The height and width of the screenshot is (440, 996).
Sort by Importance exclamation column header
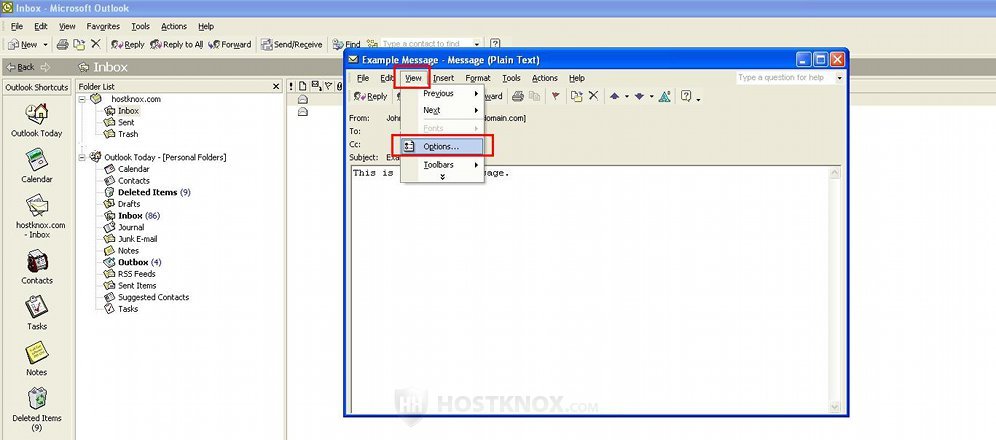(292, 86)
